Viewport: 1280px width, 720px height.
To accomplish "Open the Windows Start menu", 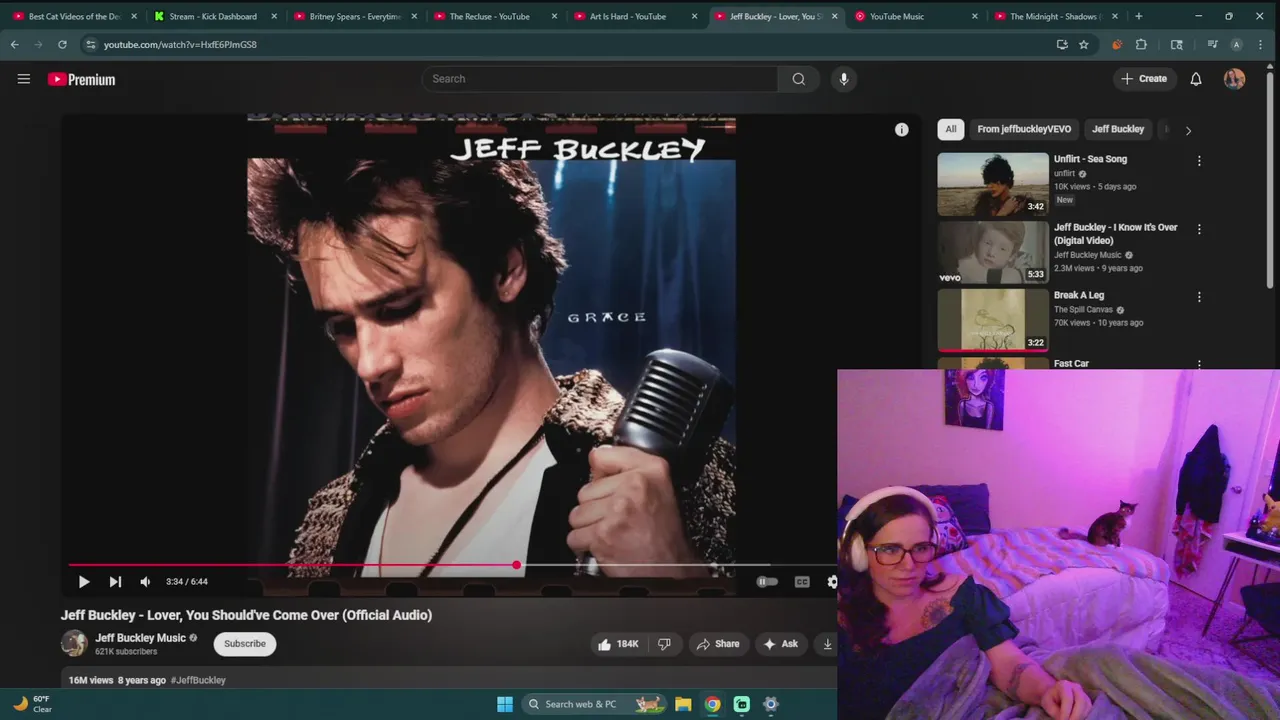I will coord(505,704).
